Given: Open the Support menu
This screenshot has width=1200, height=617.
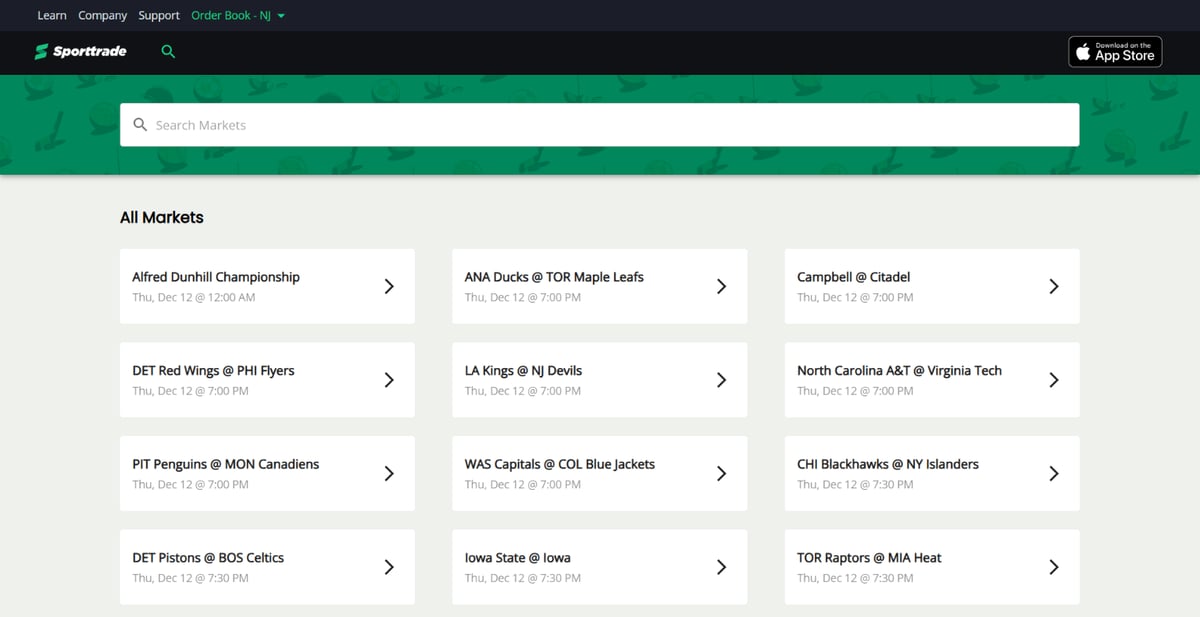Looking at the screenshot, I should tap(159, 15).
